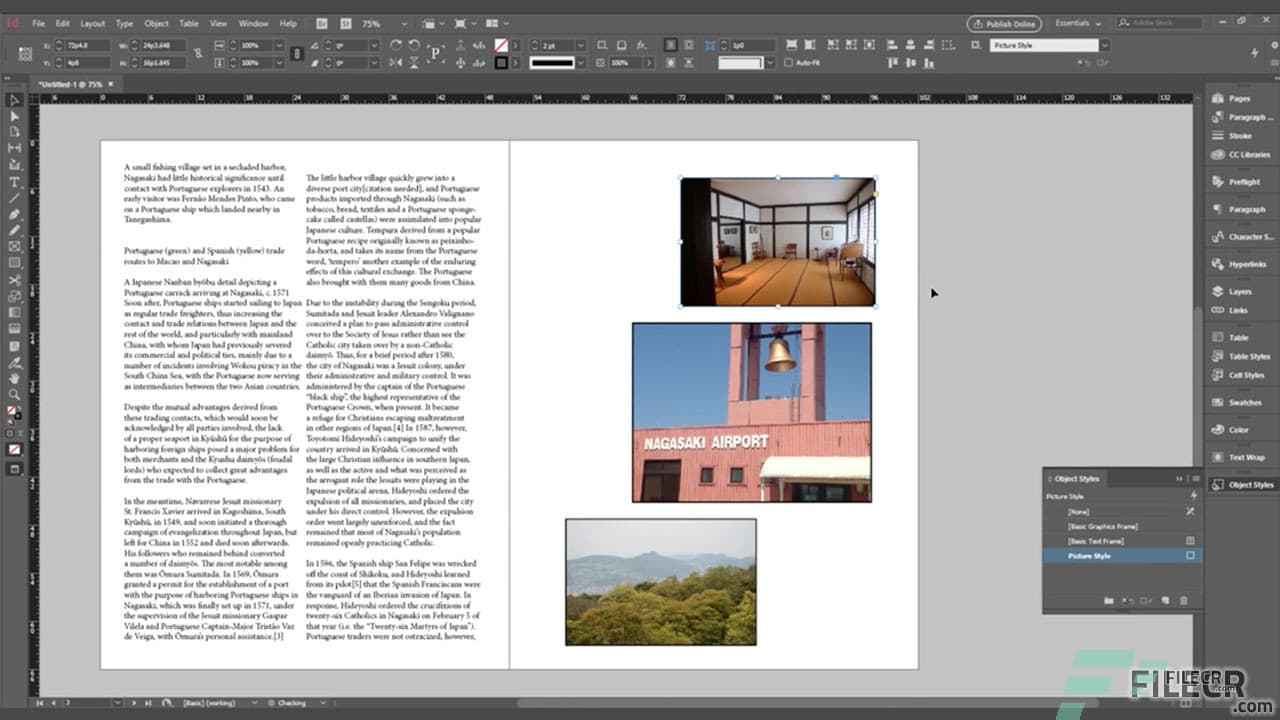Select the Basic Graphics Frame object style
The height and width of the screenshot is (720, 1280).
(1103, 526)
